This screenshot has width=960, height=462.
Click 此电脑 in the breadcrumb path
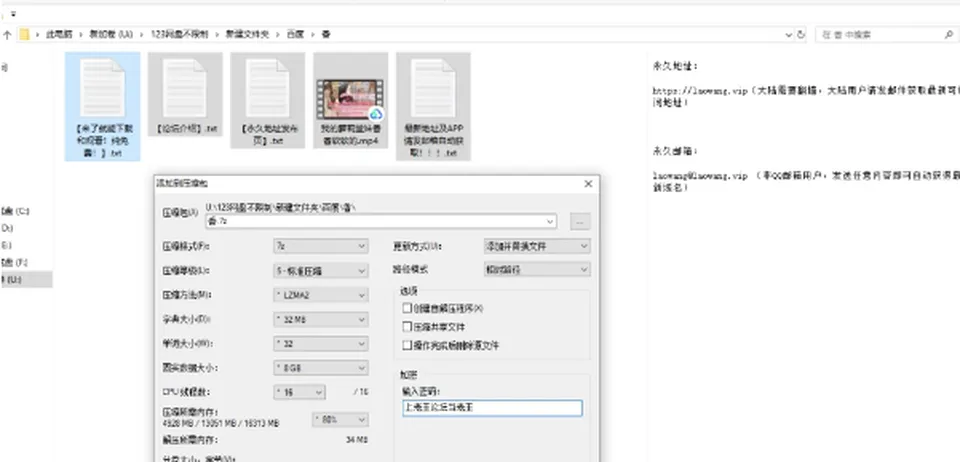click(x=59, y=35)
